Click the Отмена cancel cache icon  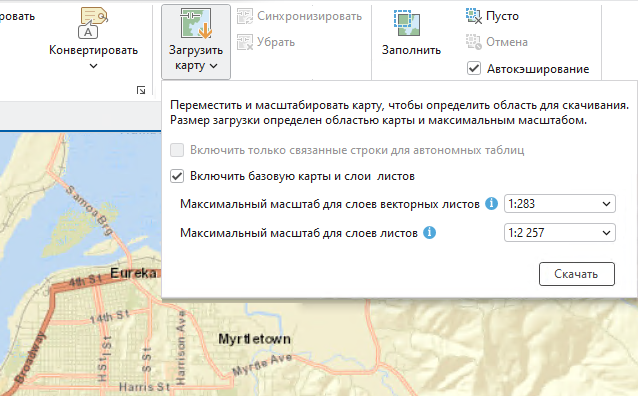click(x=474, y=42)
